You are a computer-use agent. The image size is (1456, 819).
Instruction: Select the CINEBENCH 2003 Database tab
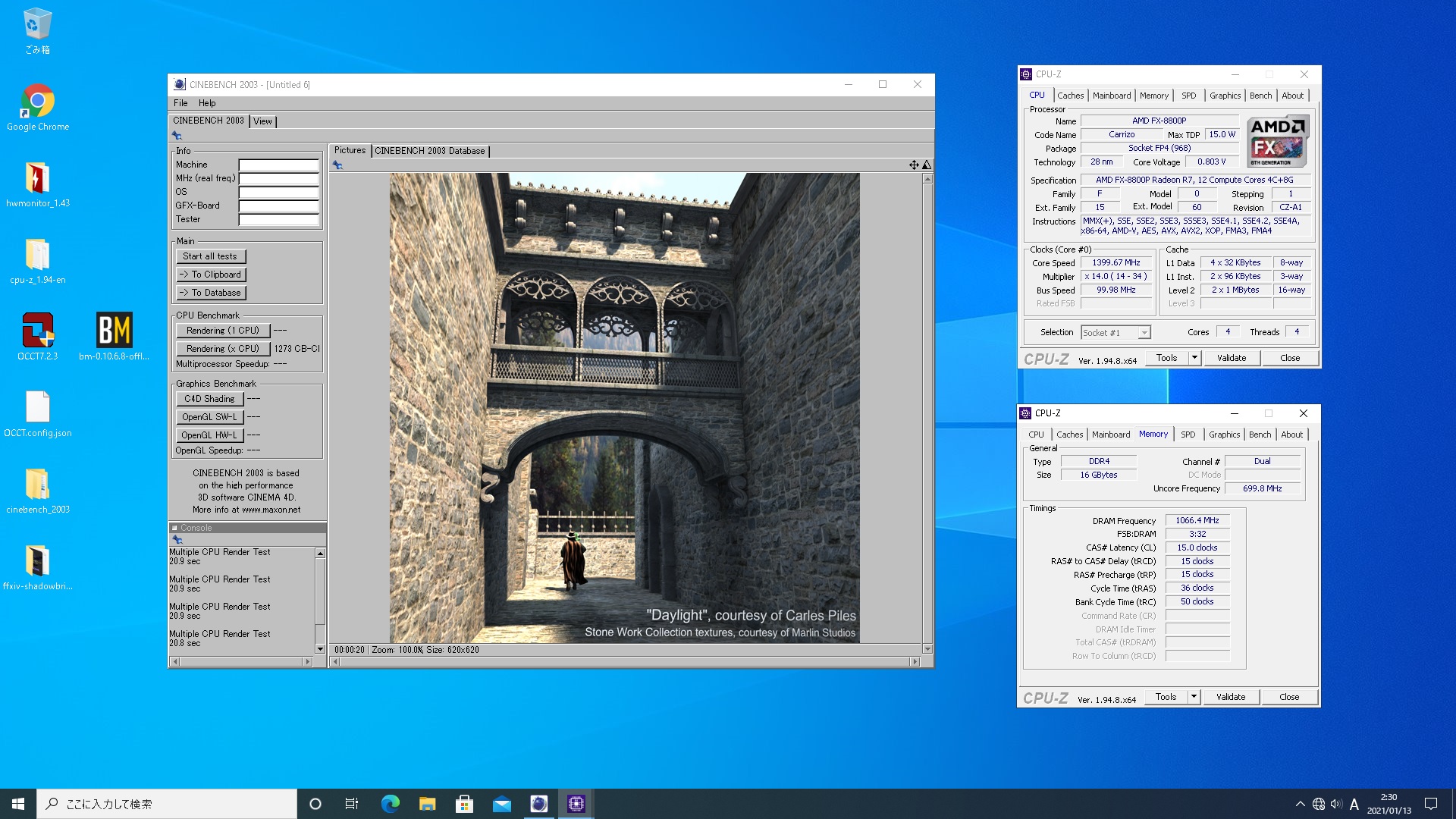pyautogui.click(x=429, y=151)
